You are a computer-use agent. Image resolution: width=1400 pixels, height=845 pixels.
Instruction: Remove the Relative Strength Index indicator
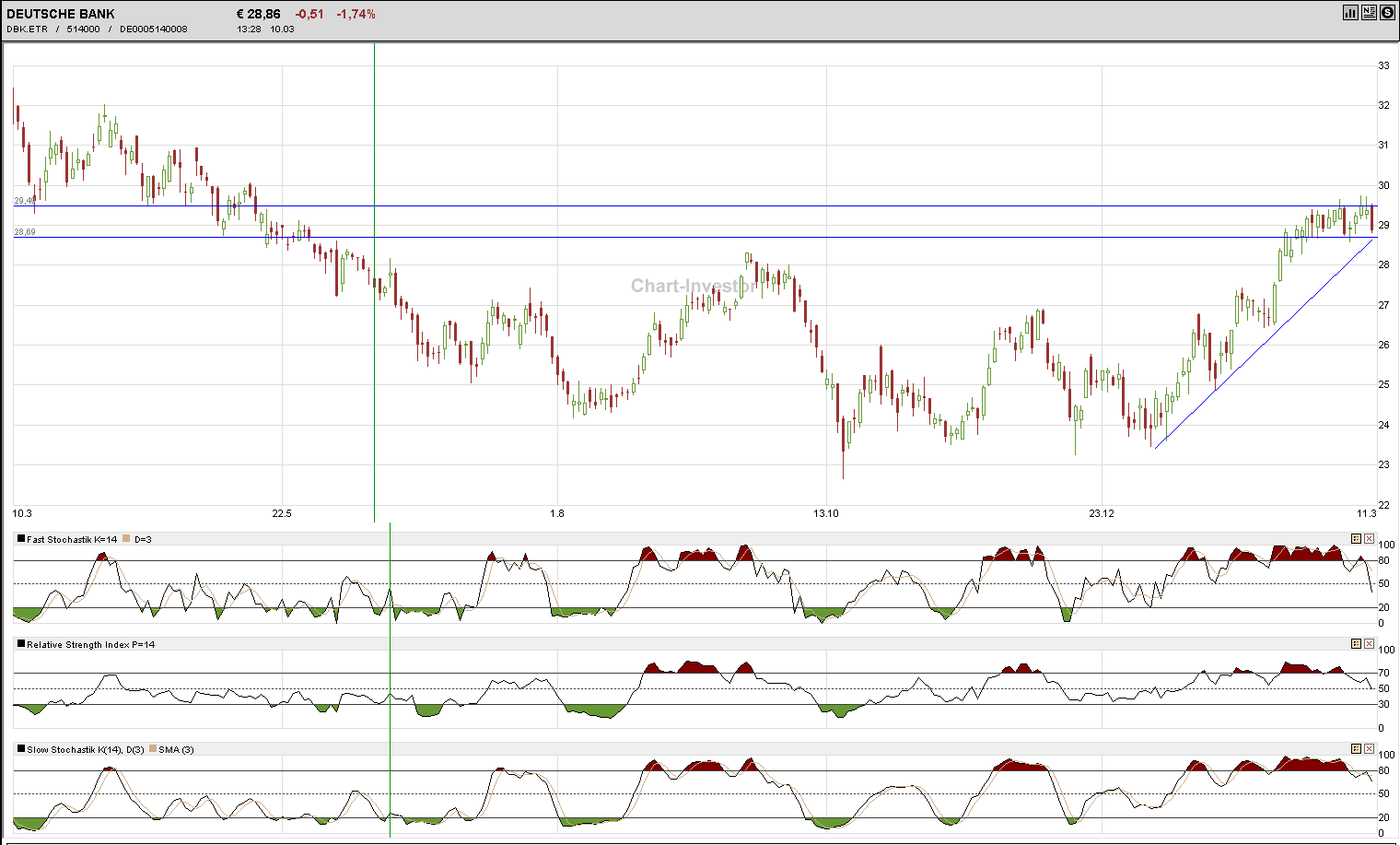[x=1367, y=643]
